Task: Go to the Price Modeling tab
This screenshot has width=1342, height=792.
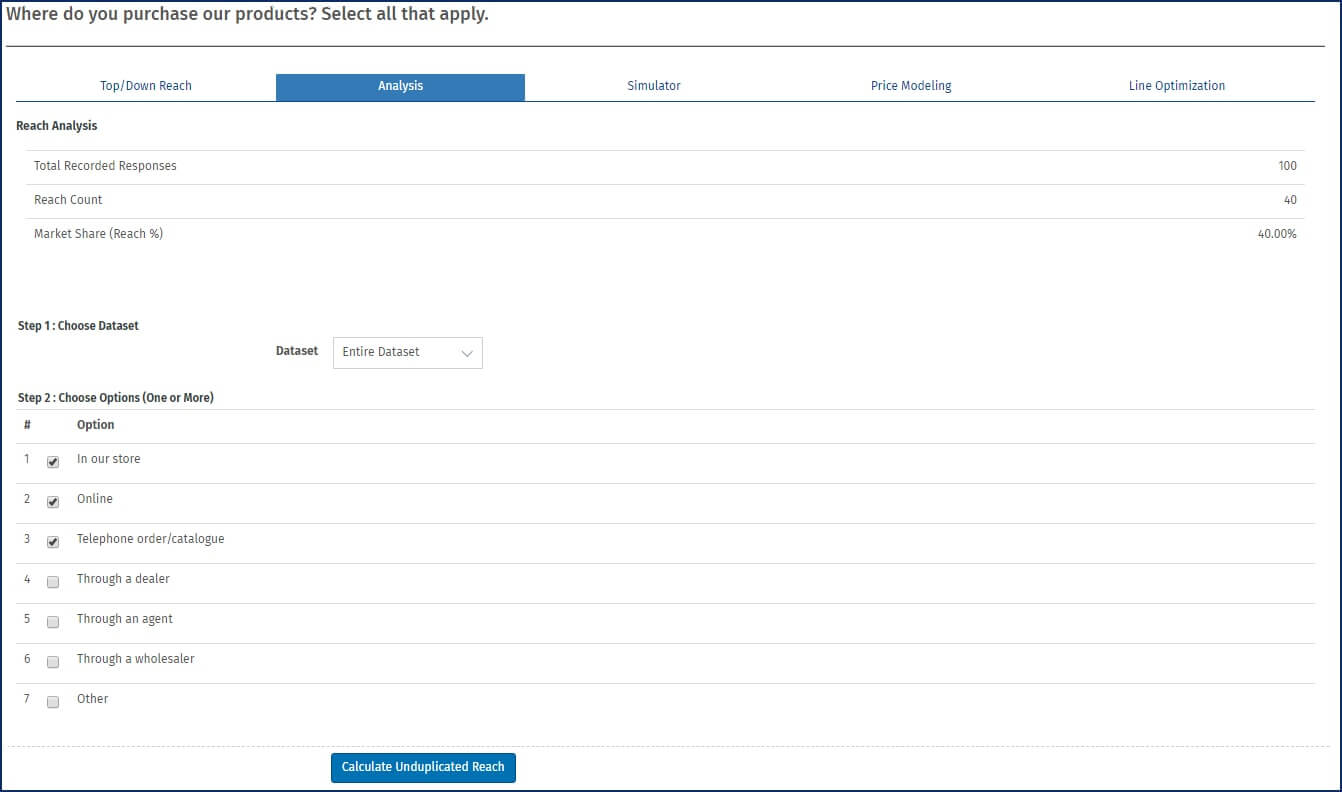Action: point(911,86)
